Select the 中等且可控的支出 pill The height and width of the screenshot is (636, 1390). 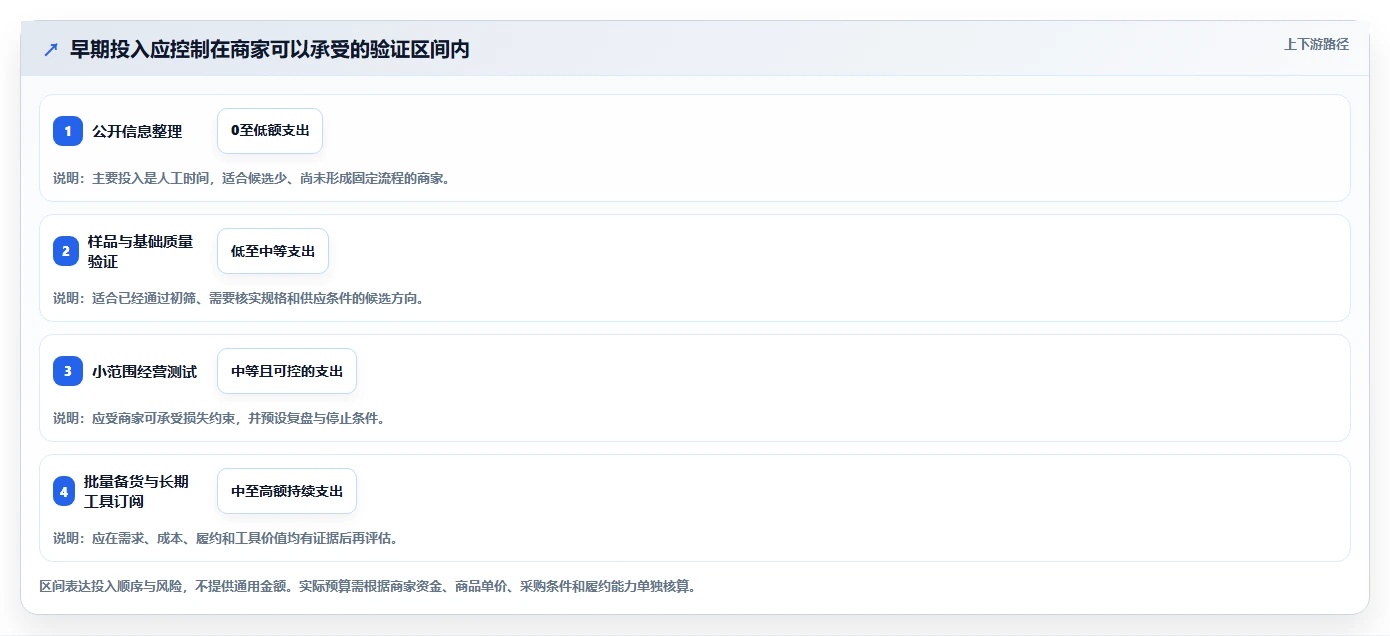287,371
